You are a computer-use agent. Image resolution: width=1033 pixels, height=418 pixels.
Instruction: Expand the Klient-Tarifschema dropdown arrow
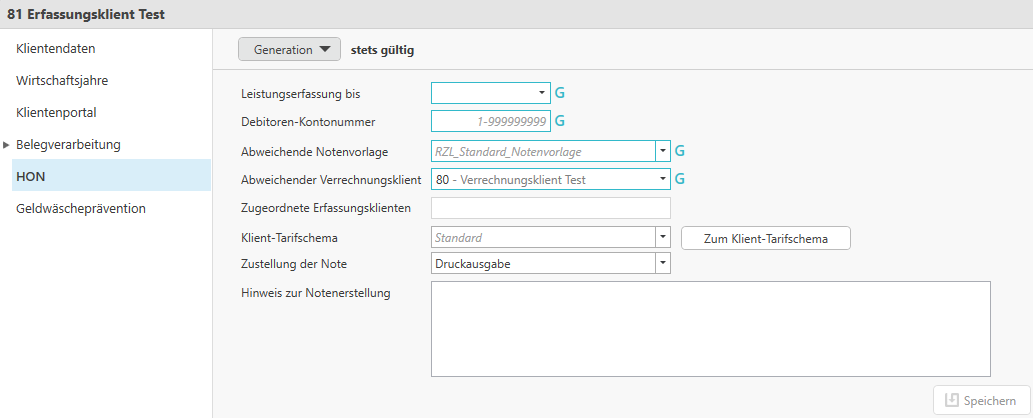click(661, 238)
